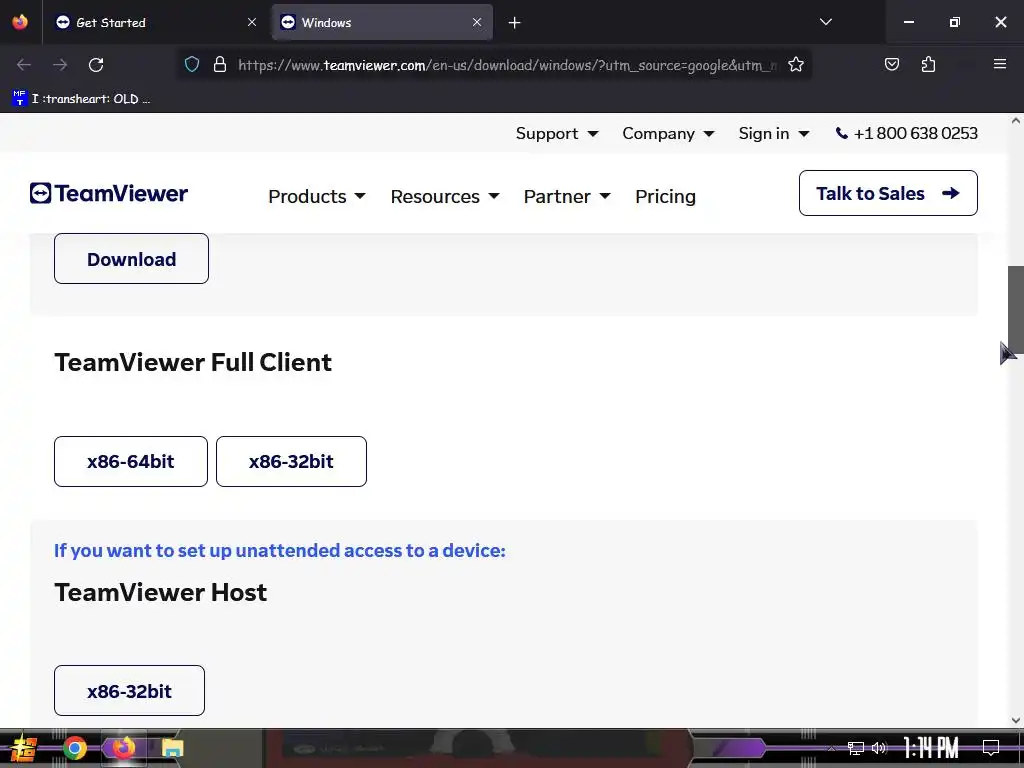This screenshot has width=1024, height=768.
Task: Download Full Client x86-64bit
Action: click(131, 462)
